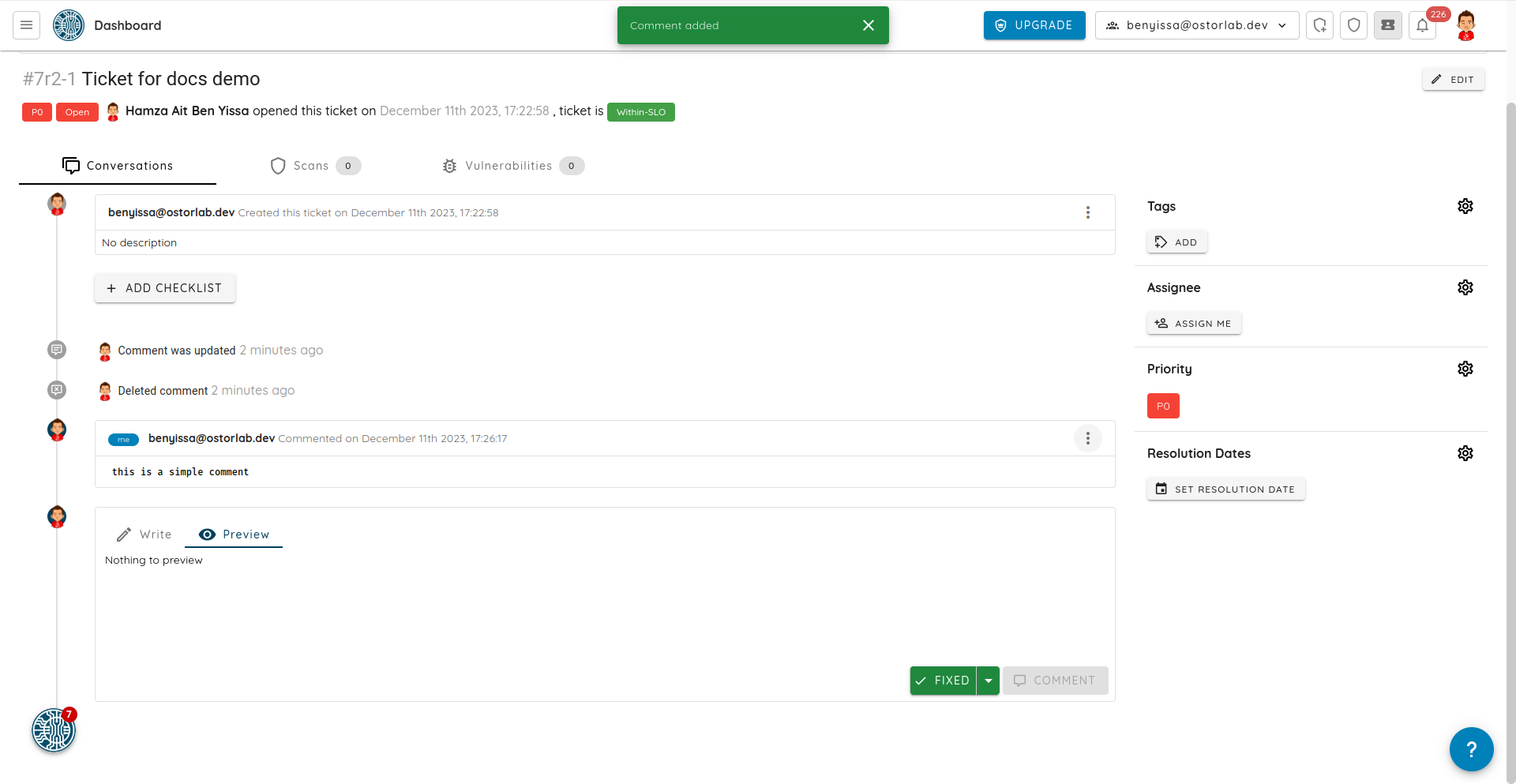The image size is (1516, 784).
Task: Click the blue help question mark button
Action: (1471, 749)
